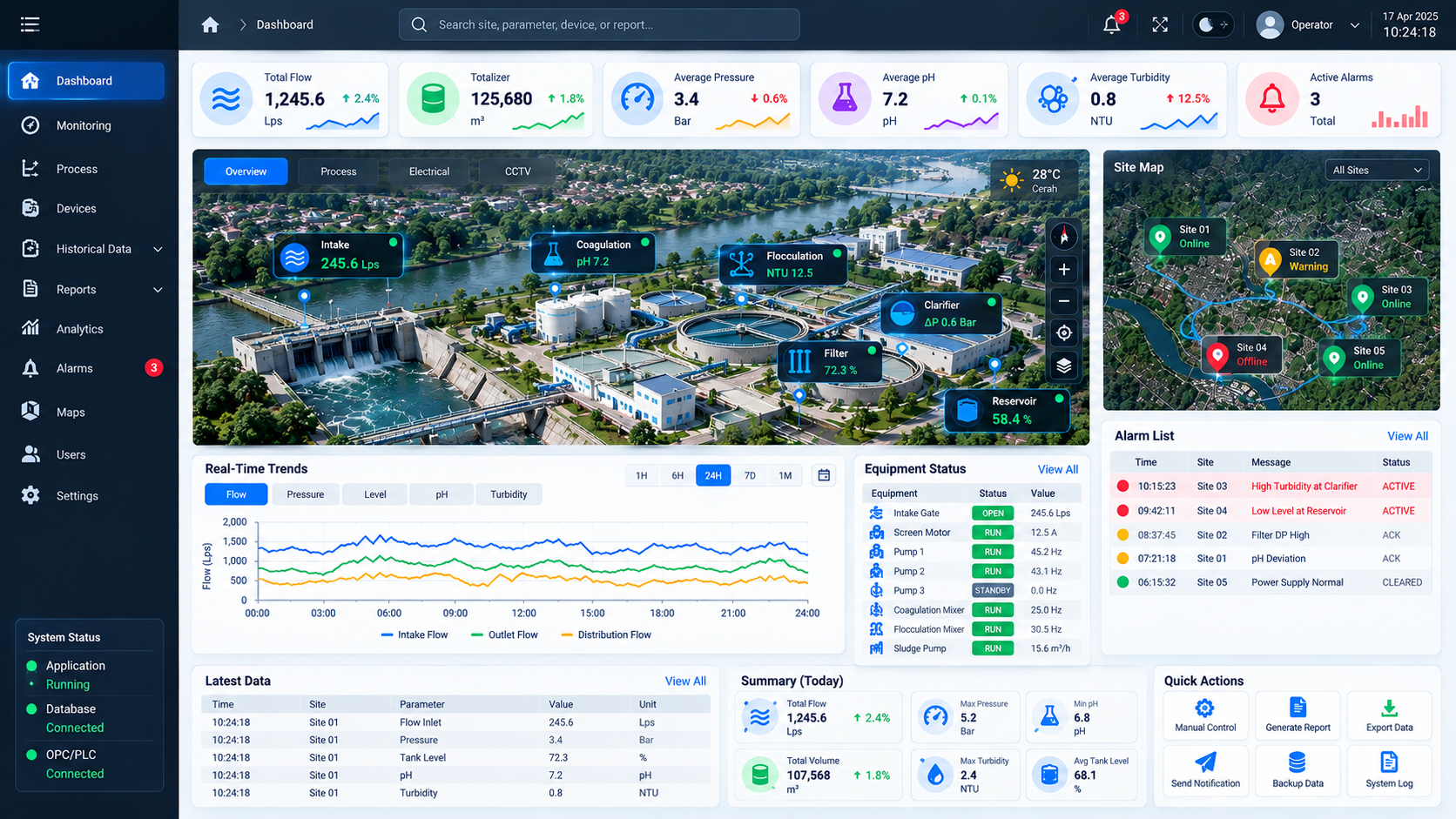Switch to the Process view tab
The image size is (1456, 819).
(339, 171)
